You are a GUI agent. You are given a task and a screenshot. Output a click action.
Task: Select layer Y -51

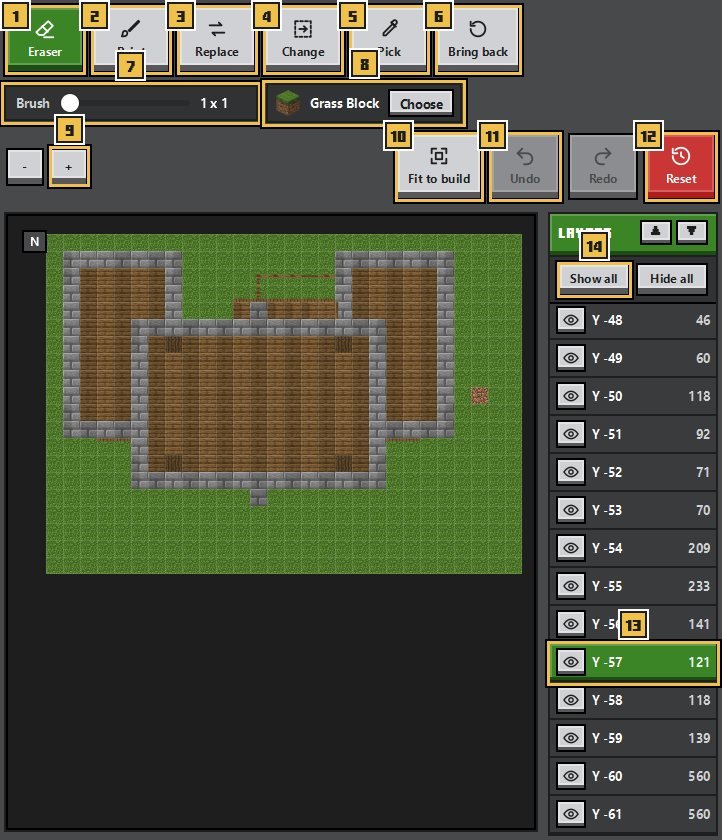click(x=633, y=434)
